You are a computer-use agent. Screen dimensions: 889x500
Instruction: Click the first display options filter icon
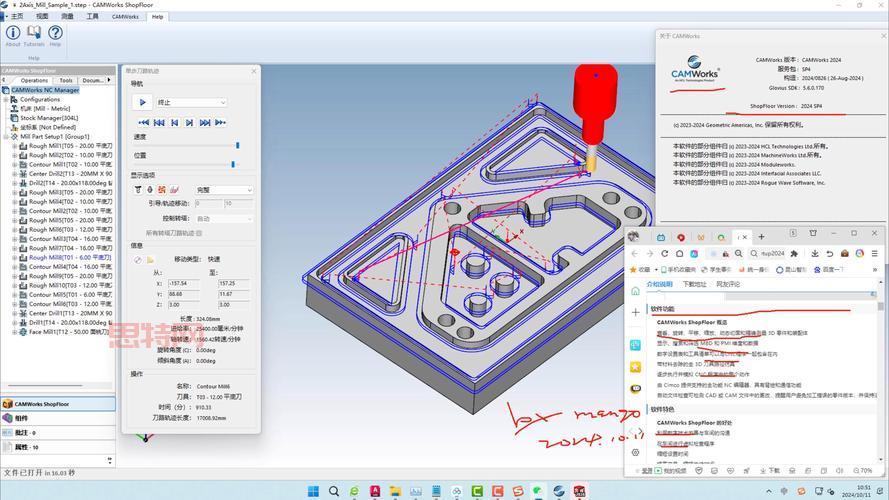[138, 189]
